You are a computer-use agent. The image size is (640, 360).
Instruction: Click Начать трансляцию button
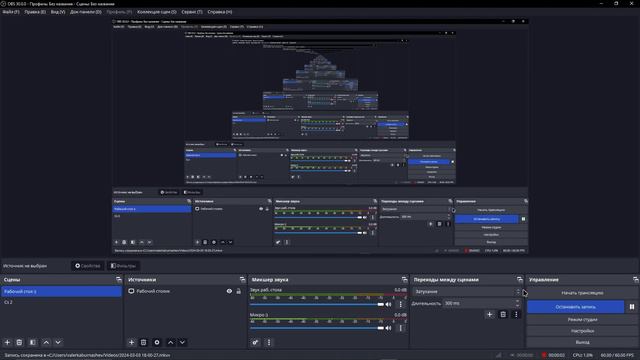pyautogui.click(x=582, y=293)
